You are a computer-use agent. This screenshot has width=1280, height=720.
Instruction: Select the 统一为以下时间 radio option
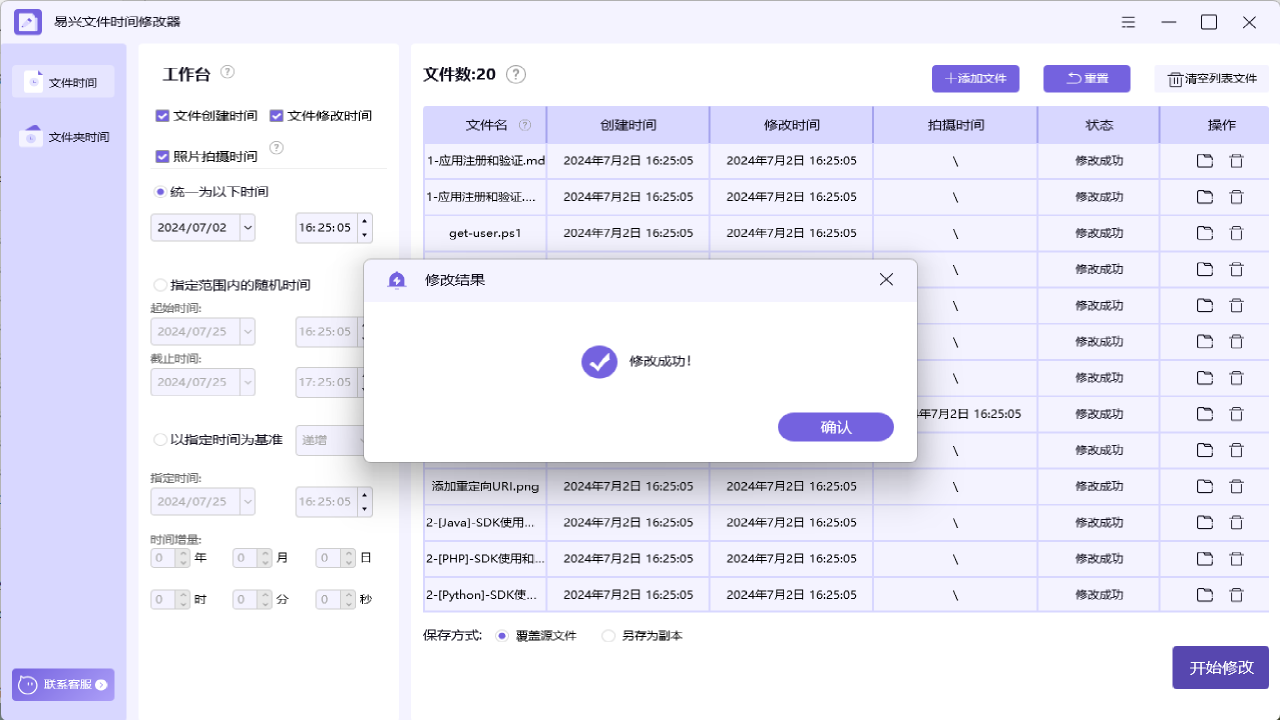pos(160,191)
